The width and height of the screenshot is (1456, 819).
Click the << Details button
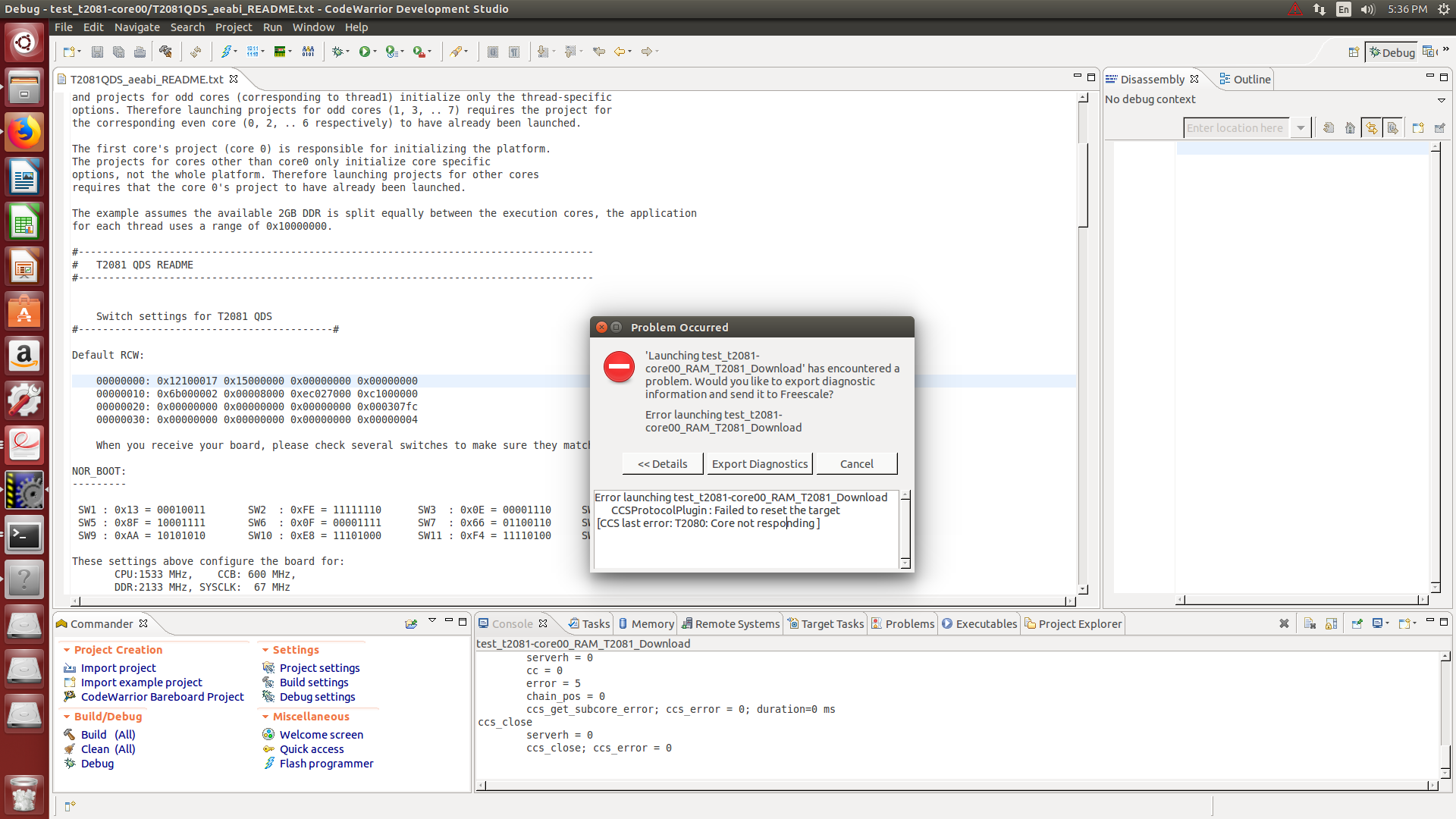pyautogui.click(x=663, y=464)
